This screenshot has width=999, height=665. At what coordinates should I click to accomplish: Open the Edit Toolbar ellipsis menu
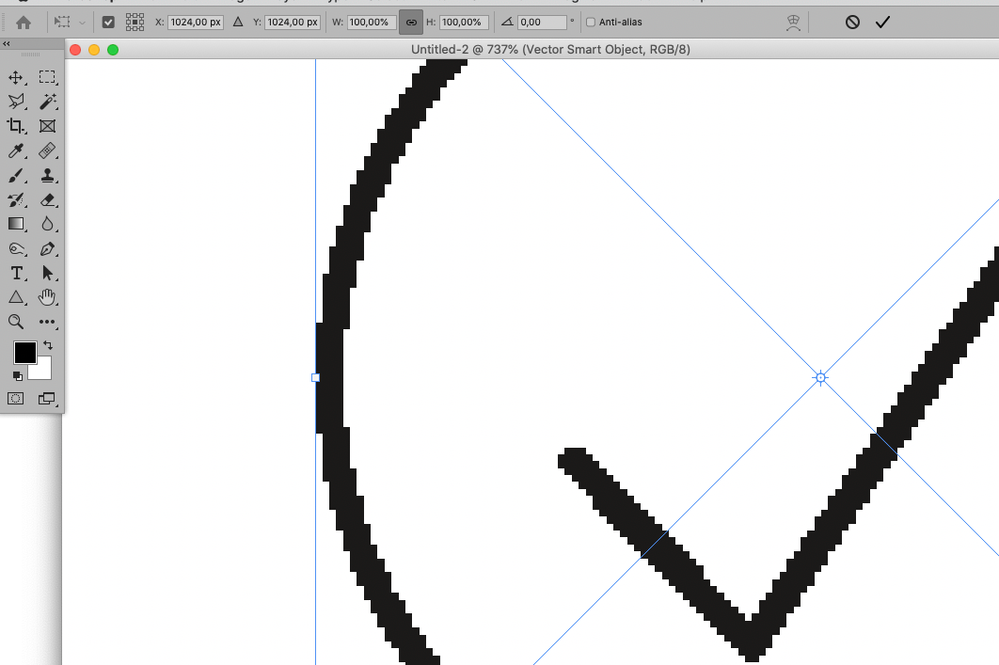(x=47, y=322)
